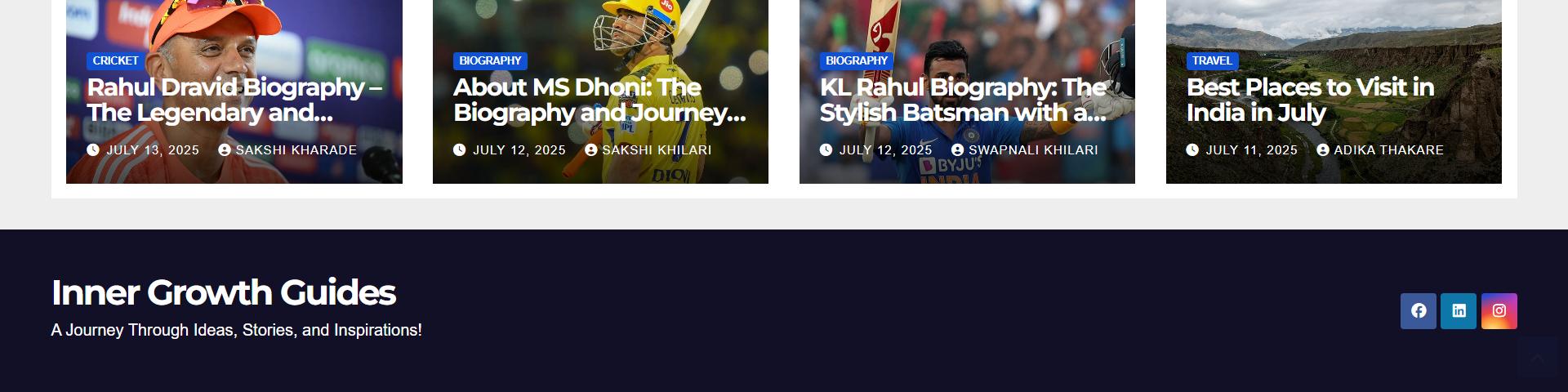Open KL Rahul Biography article title
The width and height of the screenshot is (1568, 392).
pos(964,100)
